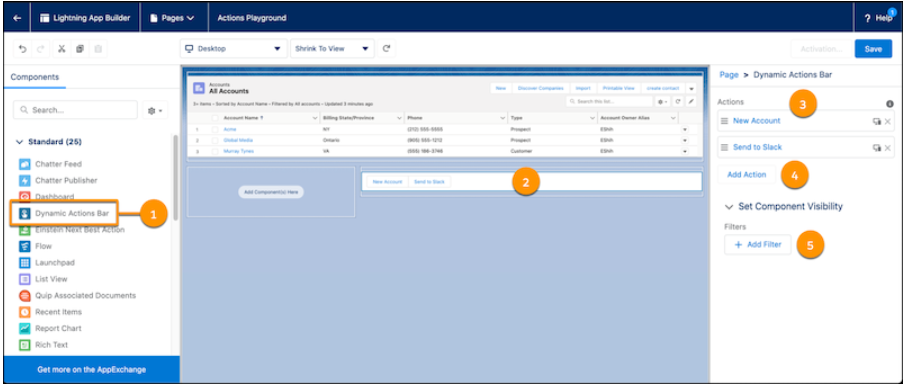Open the New Account action
The height and width of the screenshot is (391, 909).
click(757, 121)
